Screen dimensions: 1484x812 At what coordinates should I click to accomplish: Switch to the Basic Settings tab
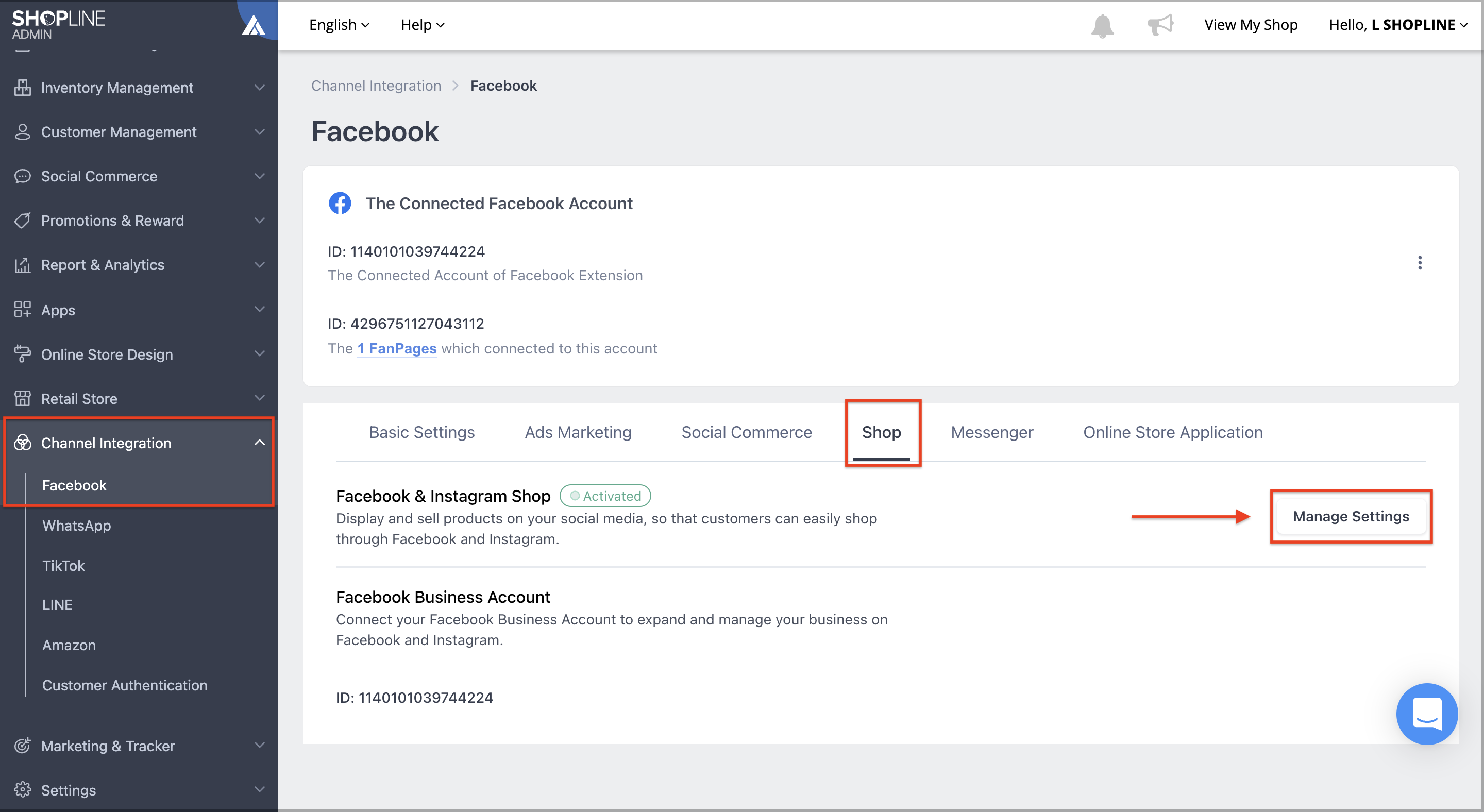click(x=421, y=432)
